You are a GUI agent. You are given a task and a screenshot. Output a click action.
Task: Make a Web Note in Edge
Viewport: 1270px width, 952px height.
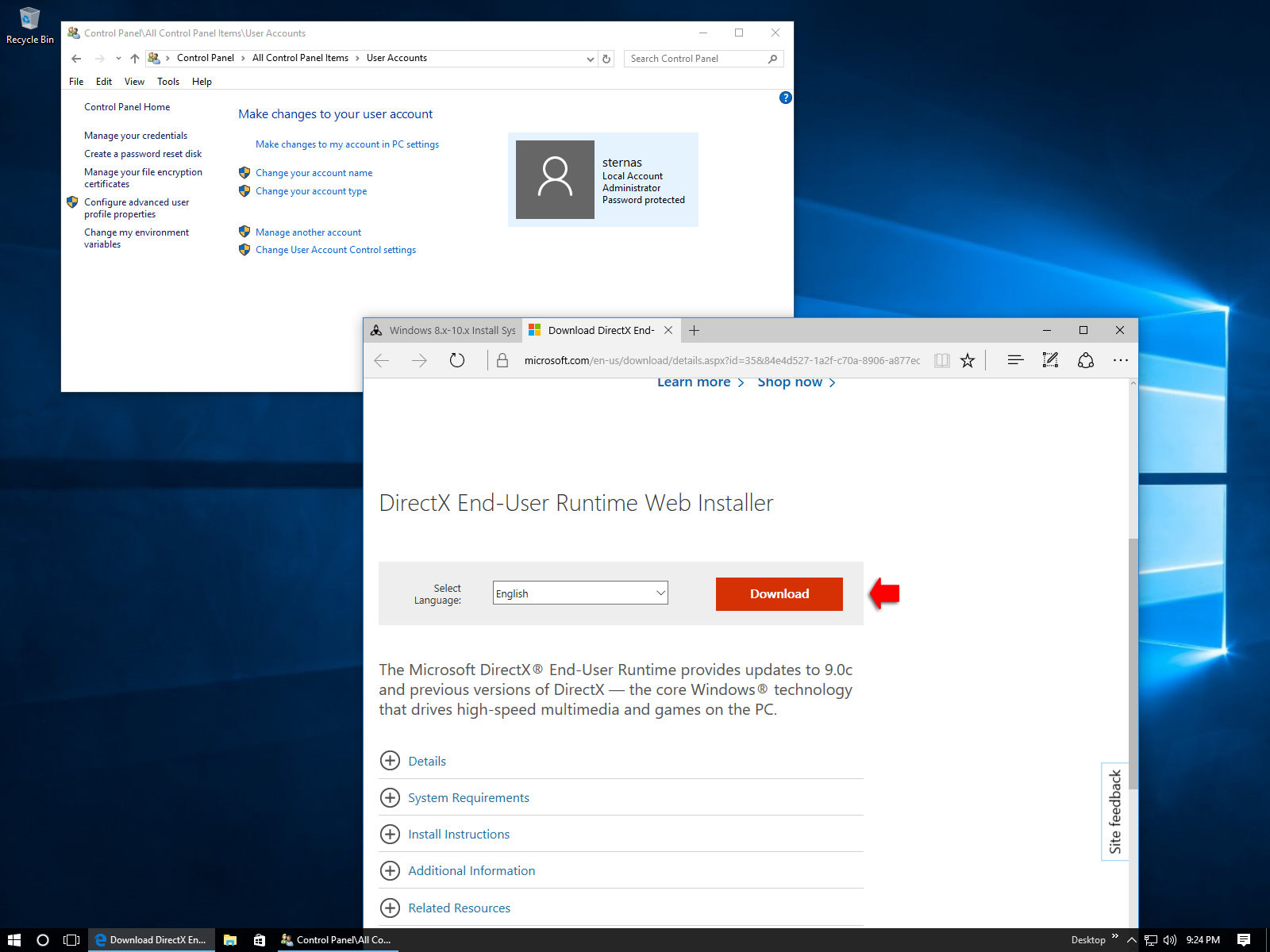(1050, 360)
